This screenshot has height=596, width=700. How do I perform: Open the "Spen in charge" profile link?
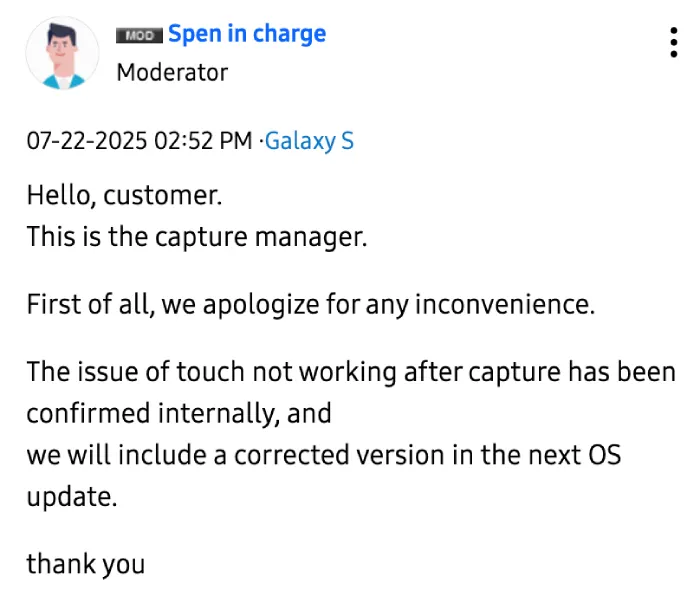click(247, 34)
